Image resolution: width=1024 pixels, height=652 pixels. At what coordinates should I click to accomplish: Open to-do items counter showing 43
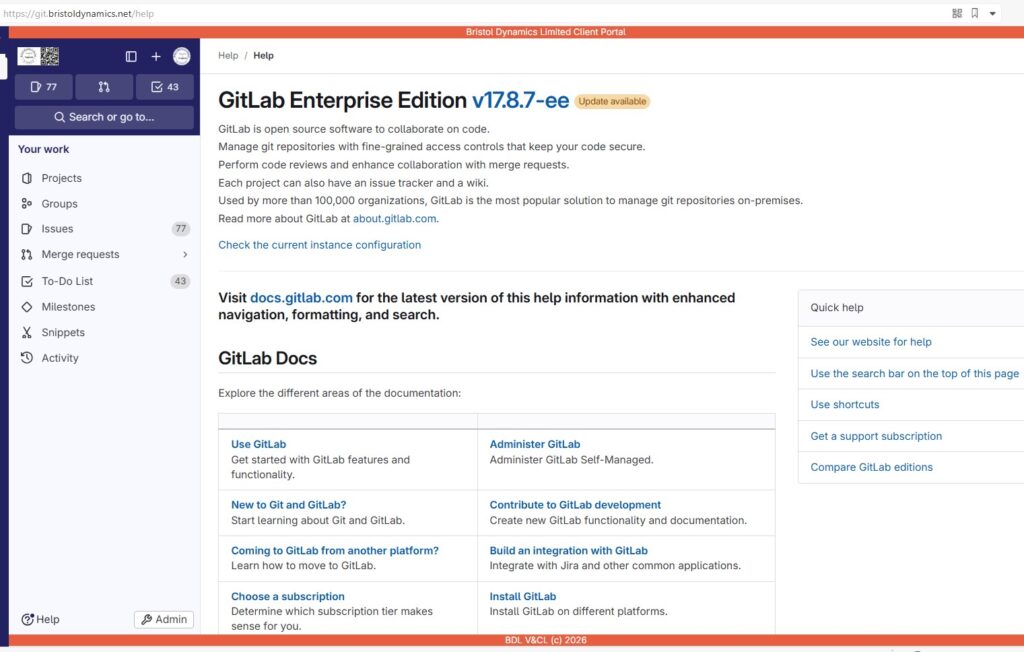tap(165, 87)
